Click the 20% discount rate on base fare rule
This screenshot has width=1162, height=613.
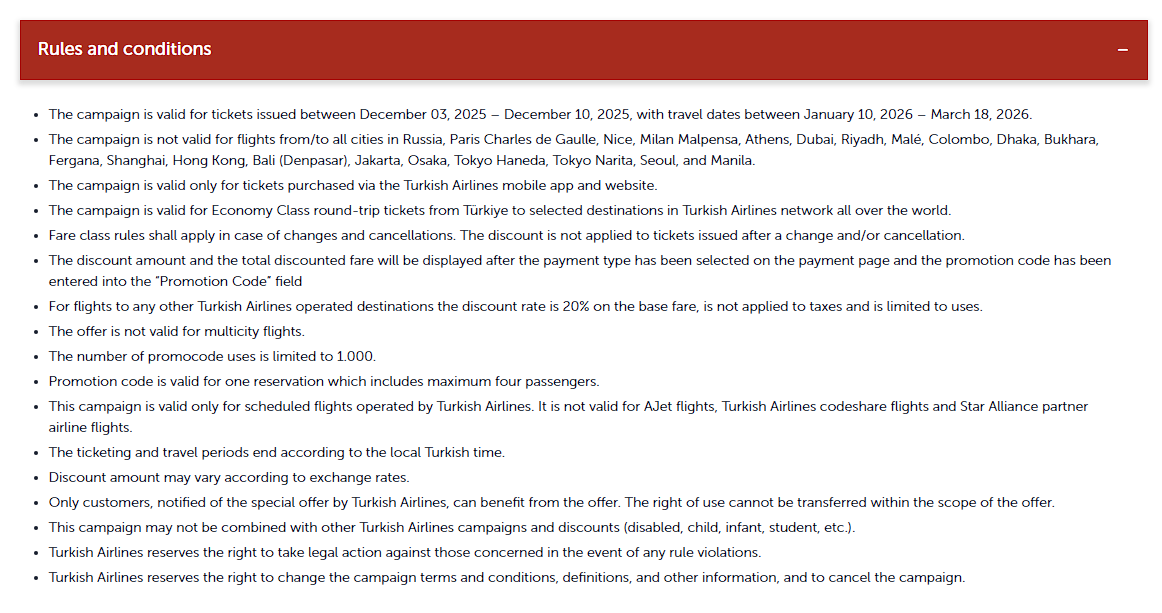click(x=515, y=306)
